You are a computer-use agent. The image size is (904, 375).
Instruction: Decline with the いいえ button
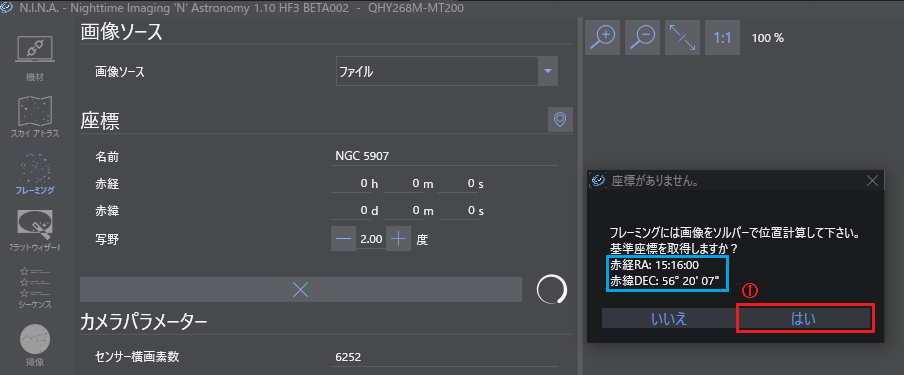pyautogui.click(x=669, y=318)
